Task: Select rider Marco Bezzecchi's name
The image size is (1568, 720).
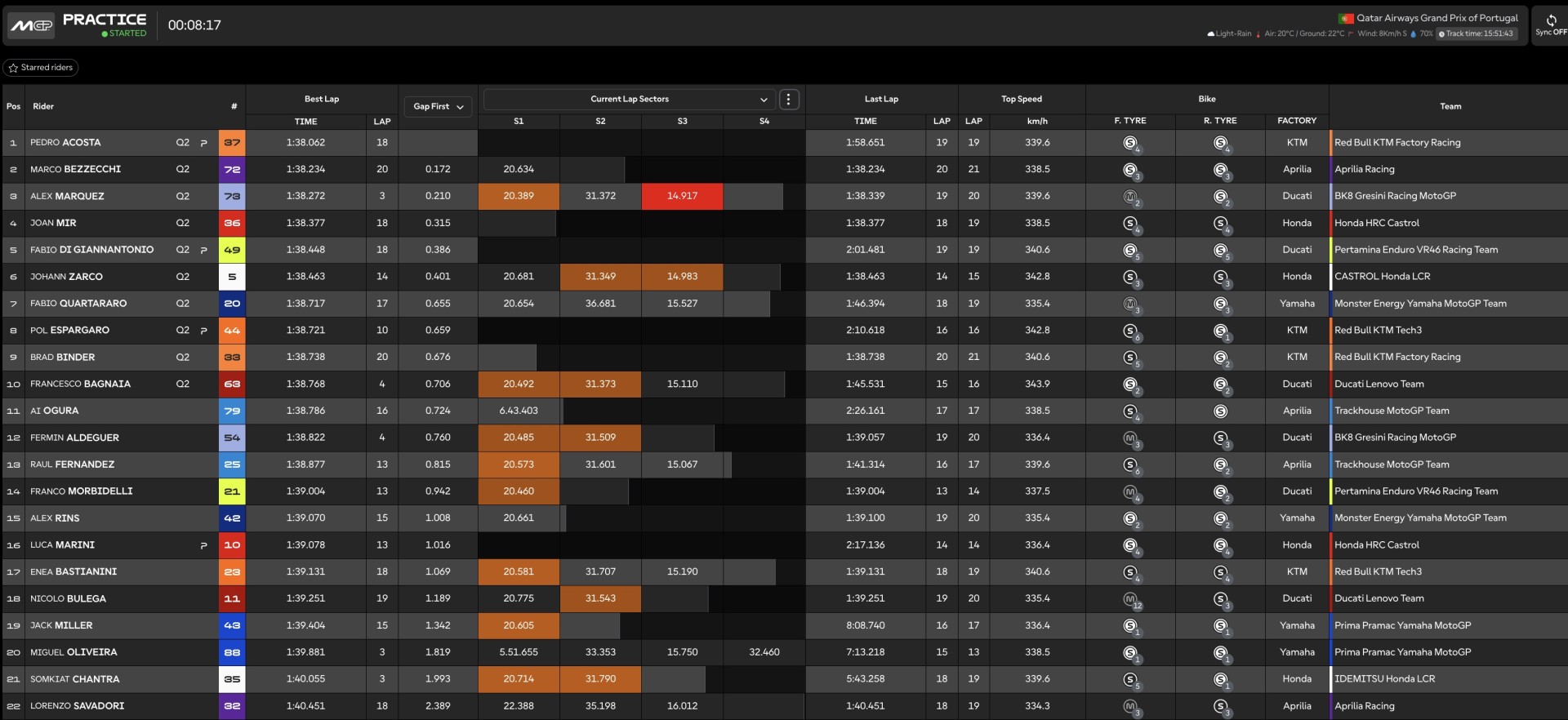Action: coord(75,170)
